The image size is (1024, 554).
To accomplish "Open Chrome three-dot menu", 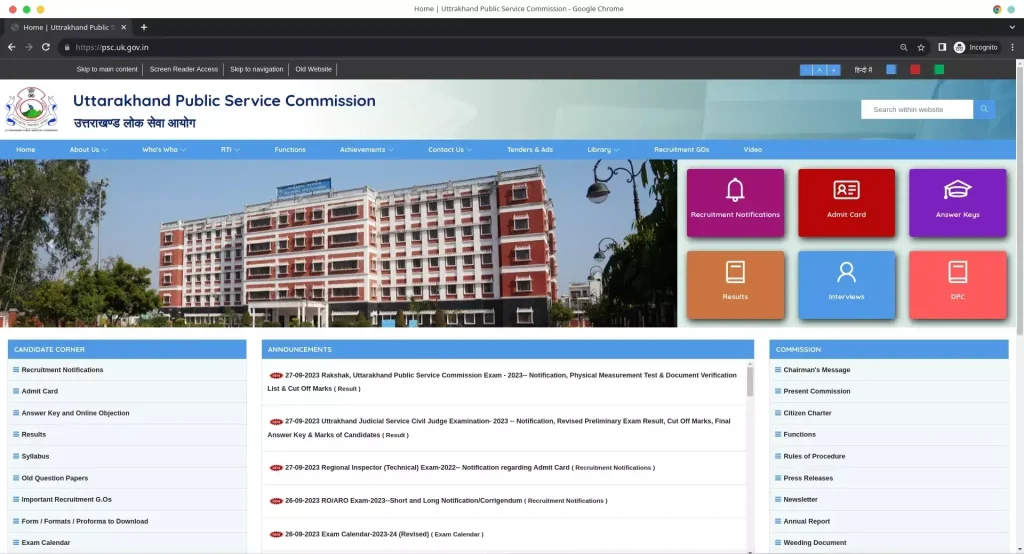I will click(1012, 47).
